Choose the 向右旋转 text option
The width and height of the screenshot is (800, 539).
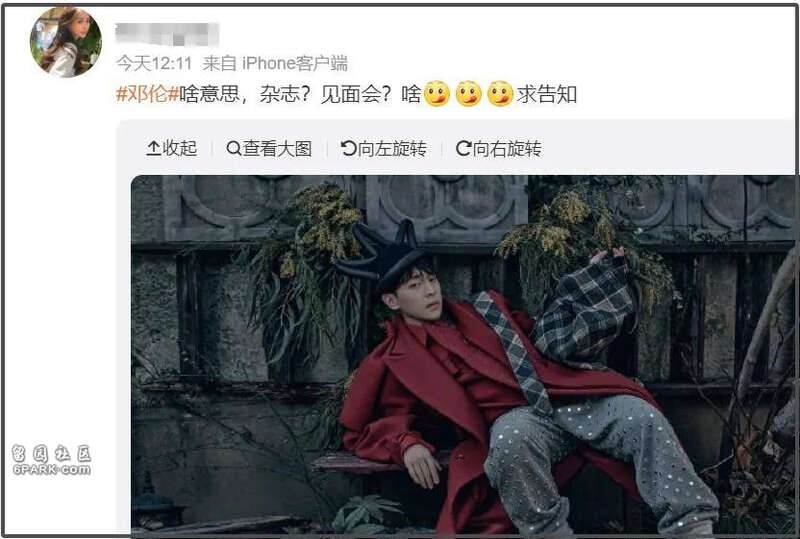[507, 149]
